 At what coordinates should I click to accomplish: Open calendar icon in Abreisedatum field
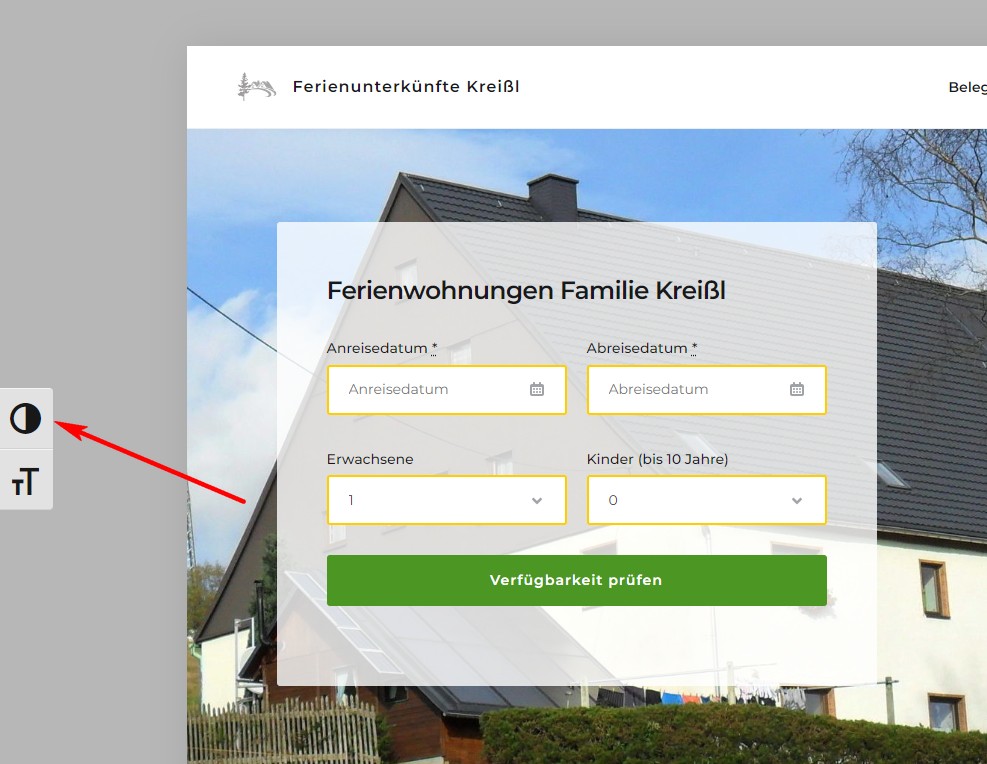point(797,390)
